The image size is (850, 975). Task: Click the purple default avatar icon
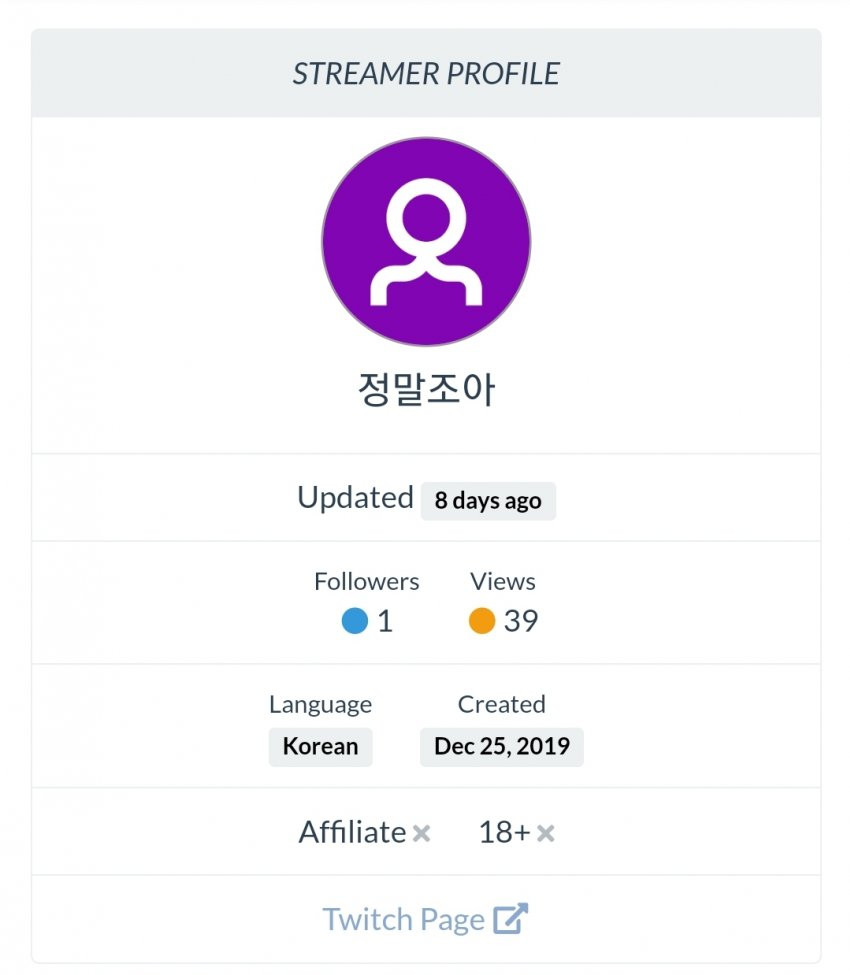tap(426, 241)
